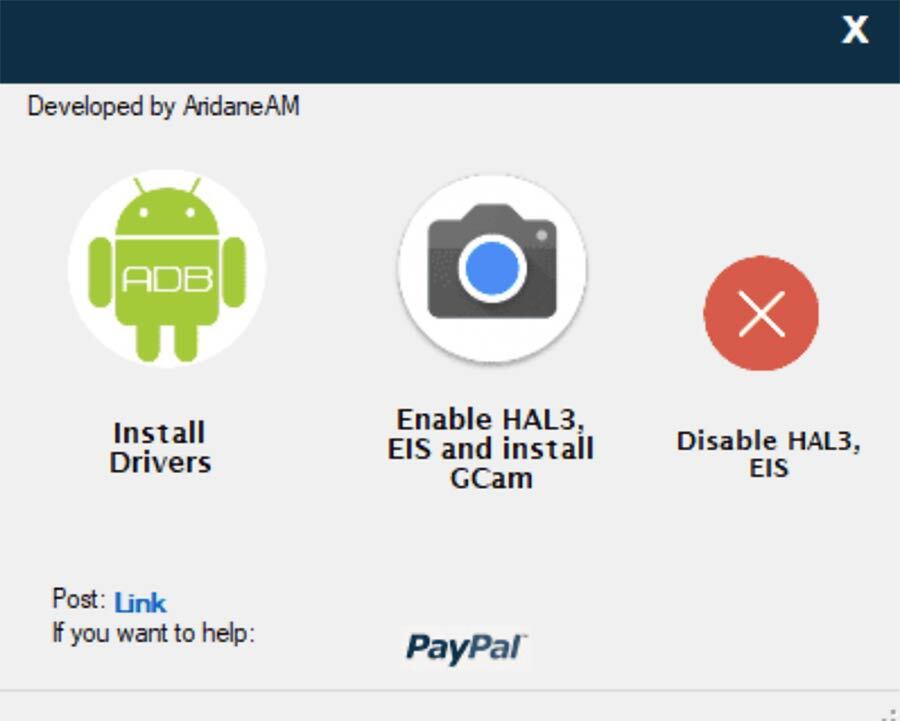
Task: Click the small flash dot on the camera icon
Action: (x=541, y=235)
